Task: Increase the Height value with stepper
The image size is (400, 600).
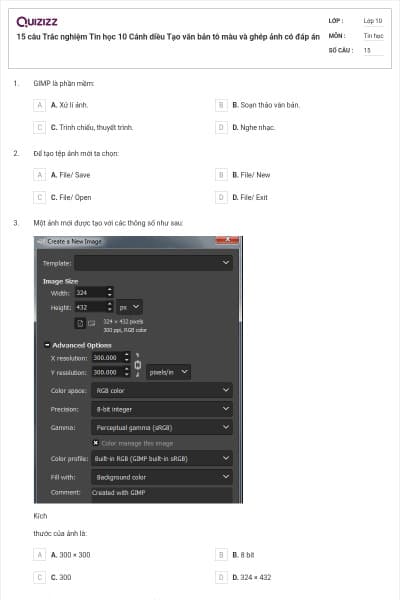Action: [110, 304]
